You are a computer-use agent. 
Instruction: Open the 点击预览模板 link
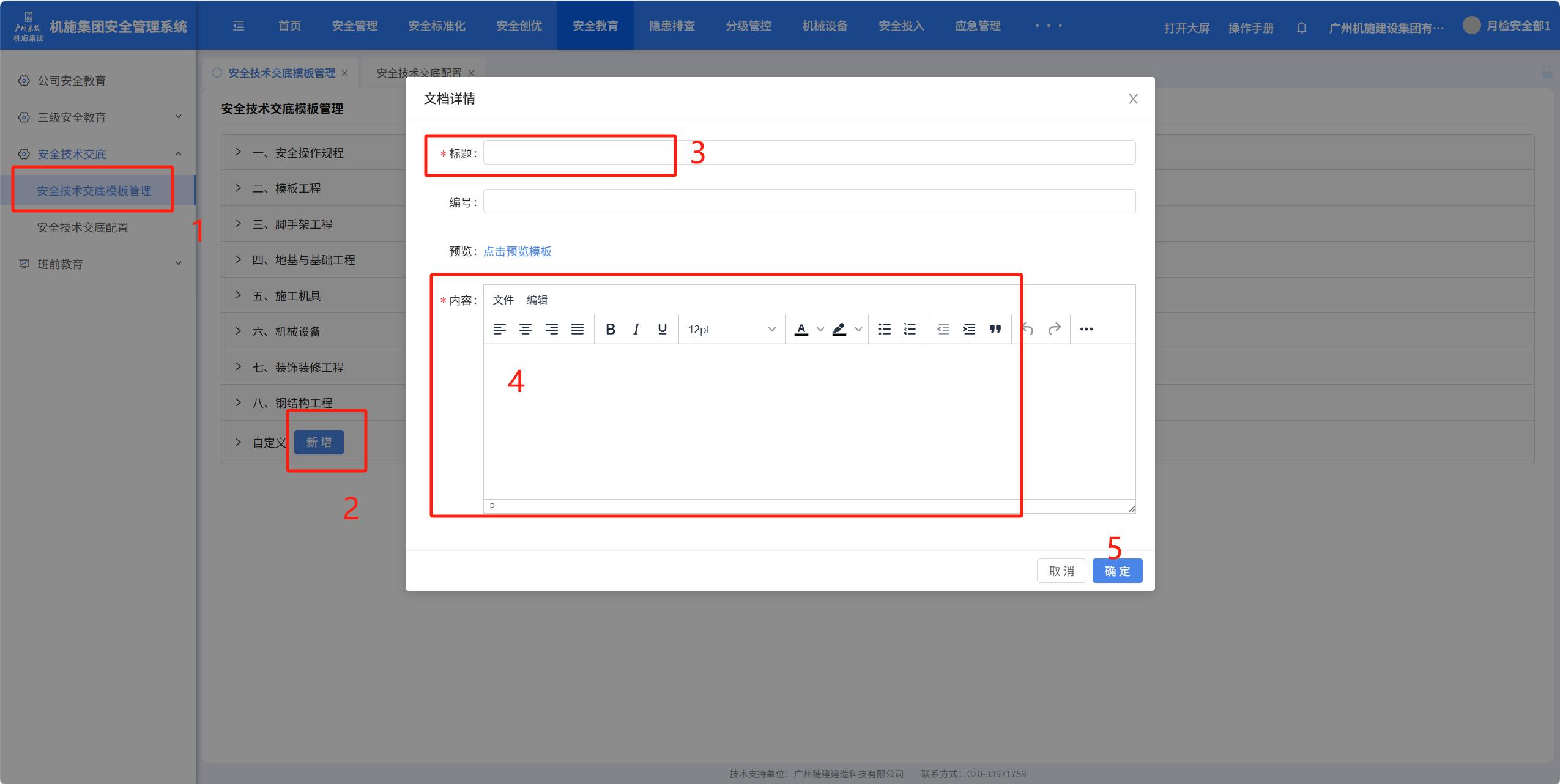[x=518, y=251]
